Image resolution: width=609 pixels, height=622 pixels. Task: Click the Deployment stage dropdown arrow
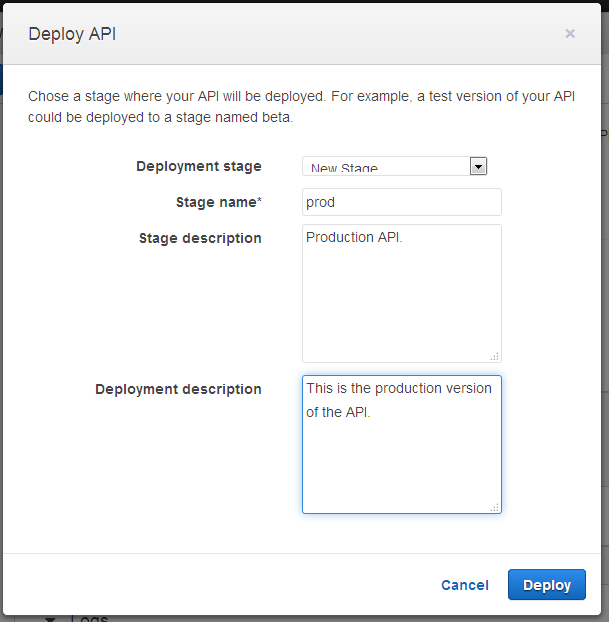tap(478, 166)
